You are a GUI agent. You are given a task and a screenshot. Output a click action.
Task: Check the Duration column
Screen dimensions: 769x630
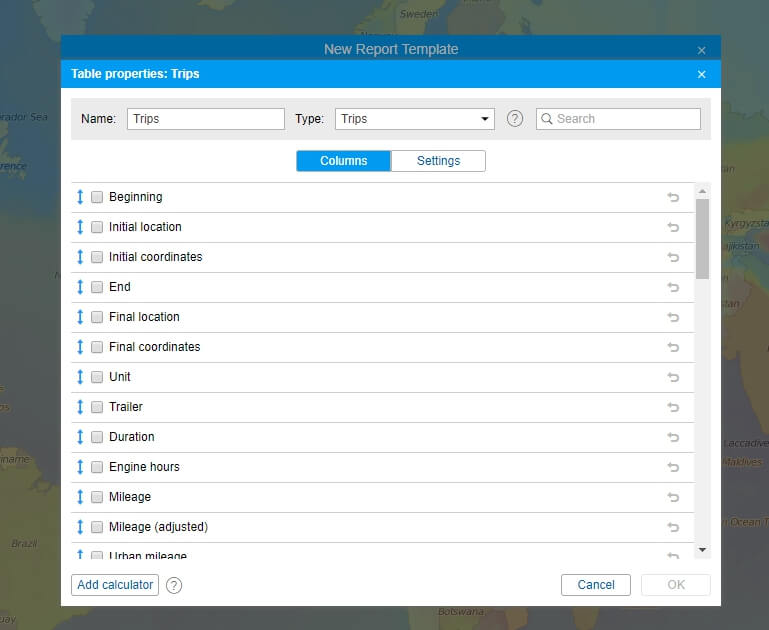97,437
